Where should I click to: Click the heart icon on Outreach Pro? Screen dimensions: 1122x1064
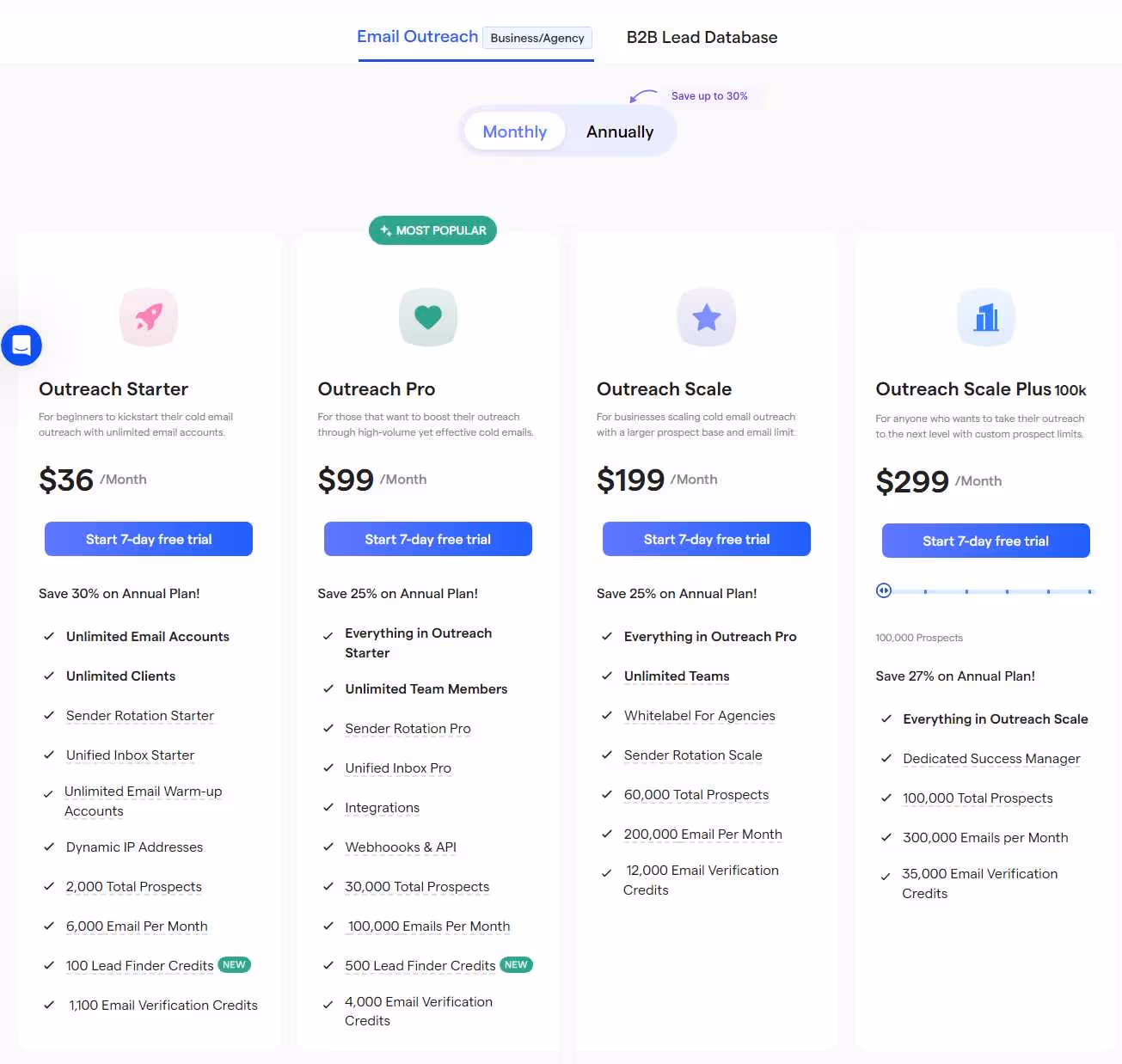pos(427,316)
